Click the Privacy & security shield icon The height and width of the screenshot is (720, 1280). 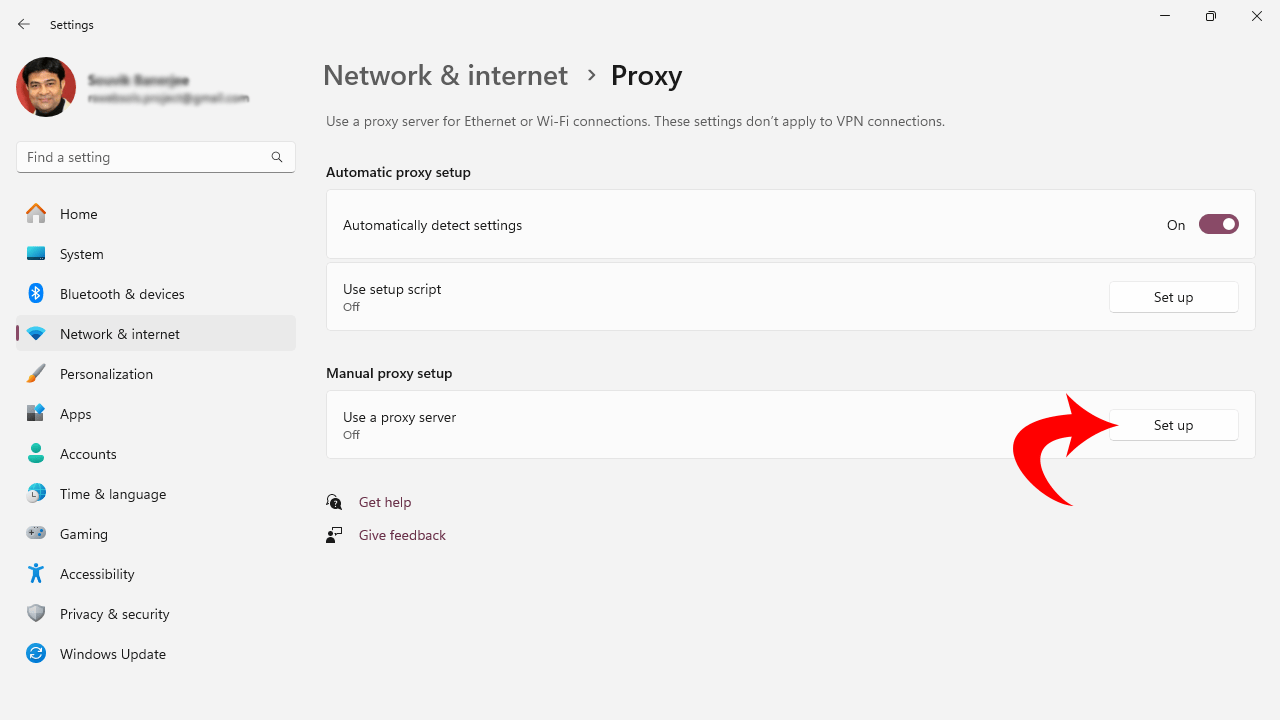(36, 614)
